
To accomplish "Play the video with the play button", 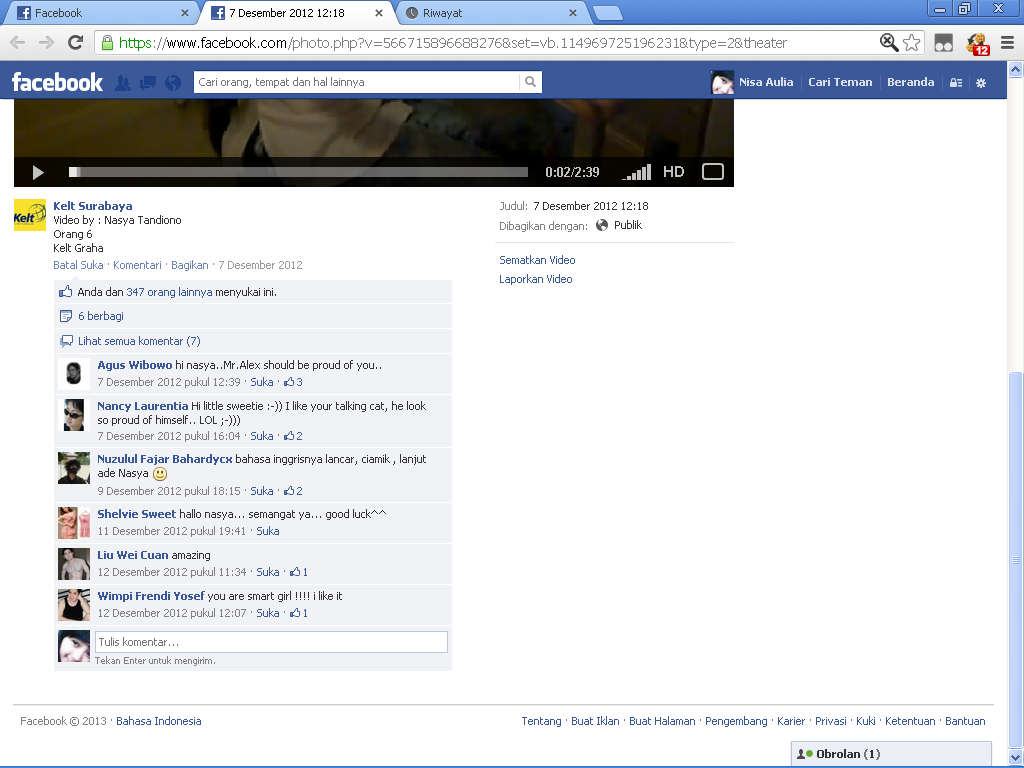I will click(x=38, y=172).
